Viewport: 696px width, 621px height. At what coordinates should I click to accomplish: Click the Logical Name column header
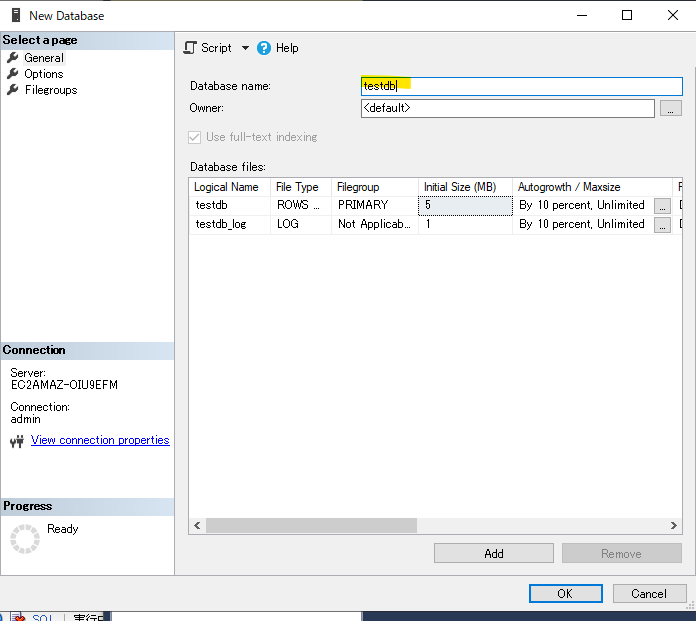coord(229,187)
